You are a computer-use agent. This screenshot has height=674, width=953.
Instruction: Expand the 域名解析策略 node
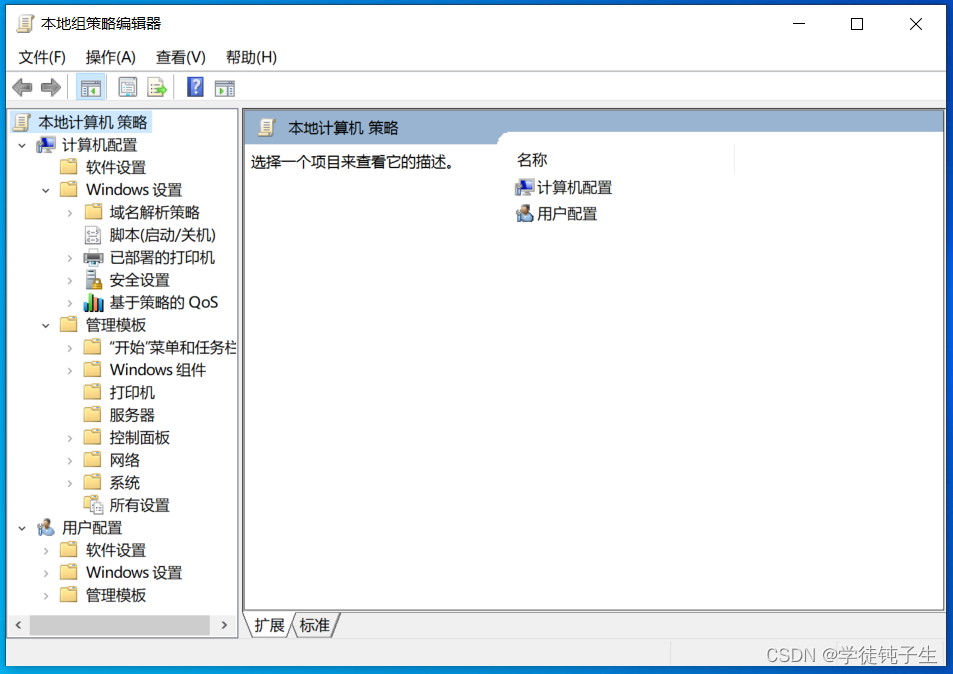click(69, 213)
